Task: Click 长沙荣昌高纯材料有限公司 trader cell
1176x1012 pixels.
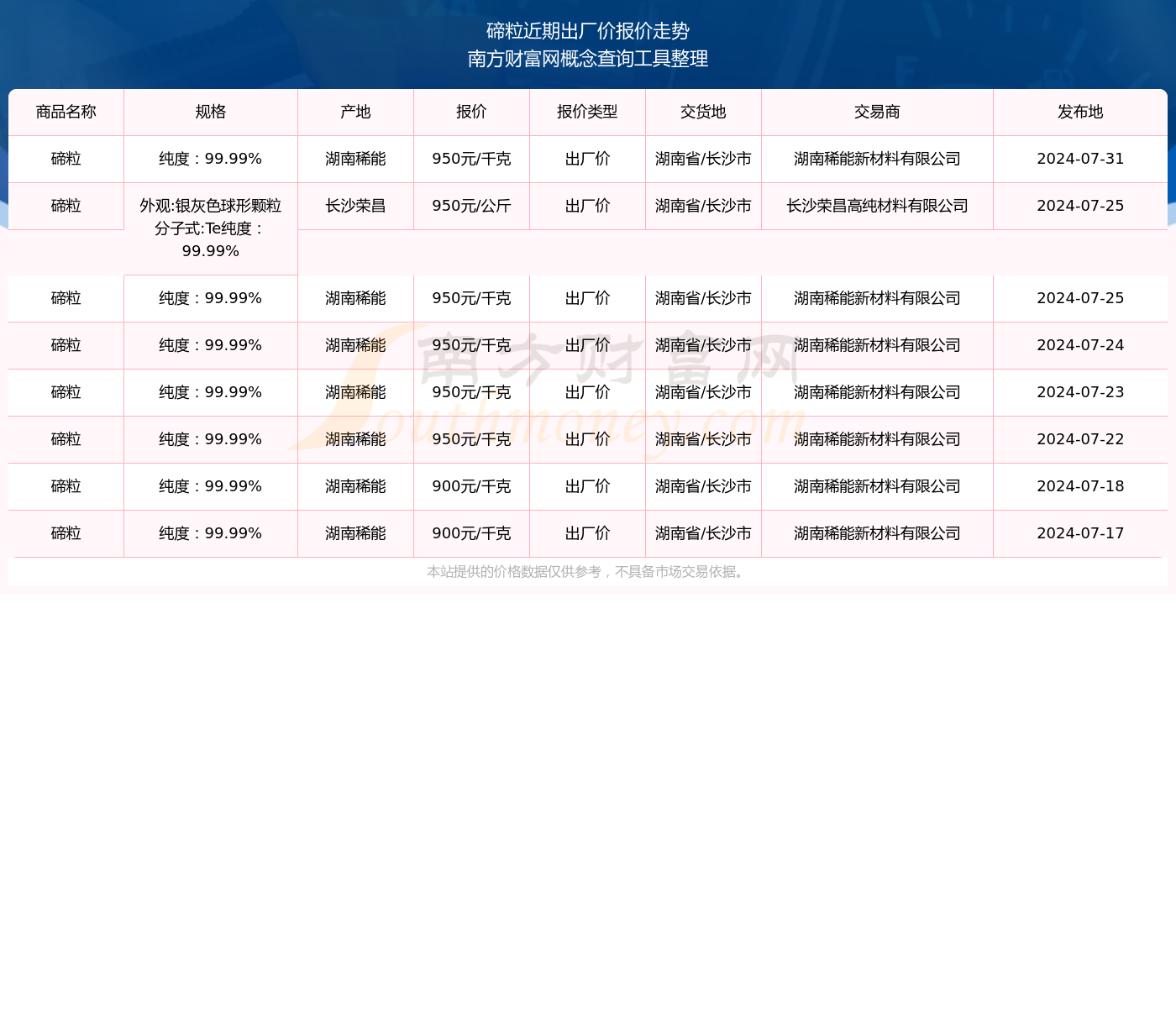Action: click(878, 206)
